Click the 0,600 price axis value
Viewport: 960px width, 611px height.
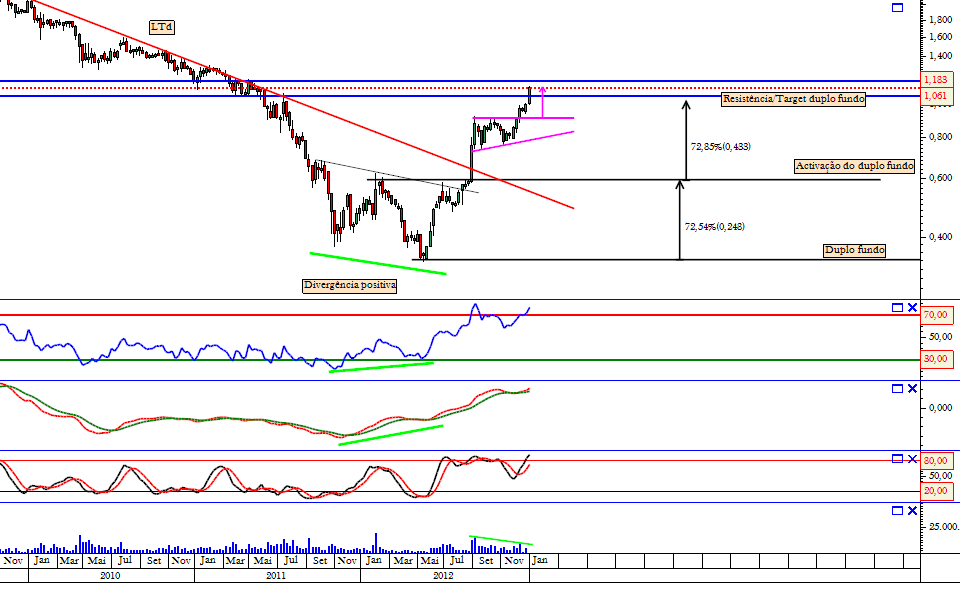940,178
